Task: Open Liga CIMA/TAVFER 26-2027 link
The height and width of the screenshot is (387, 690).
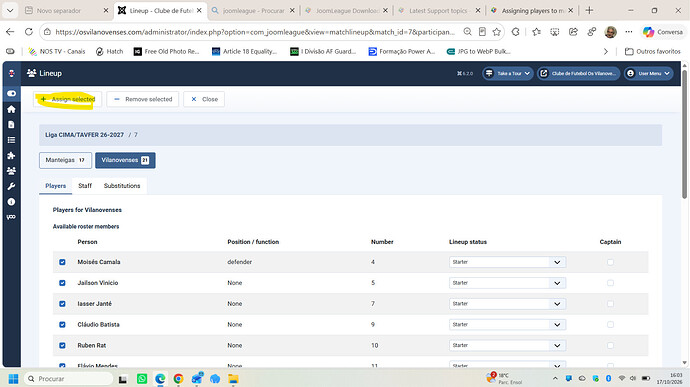Action: pos(84,135)
